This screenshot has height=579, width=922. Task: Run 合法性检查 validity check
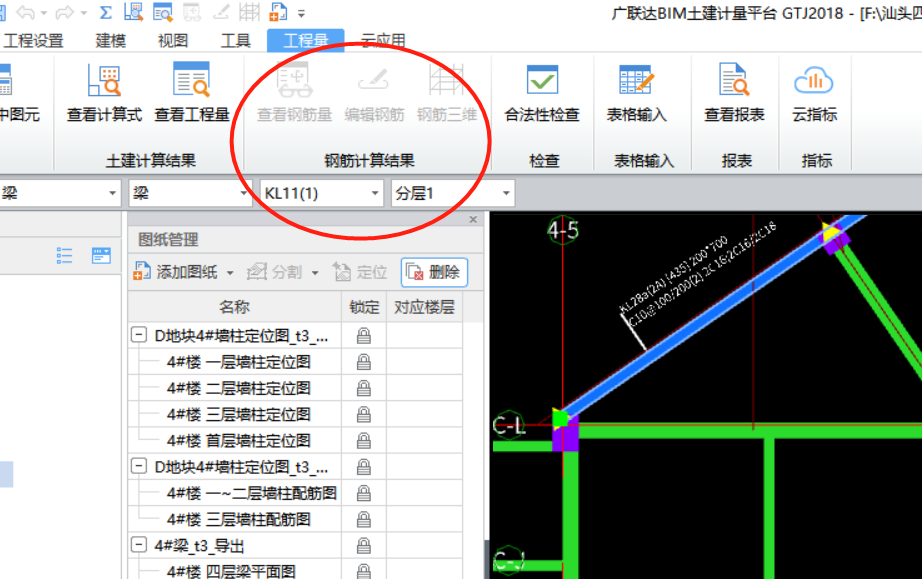pyautogui.click(x=542, y=93)
